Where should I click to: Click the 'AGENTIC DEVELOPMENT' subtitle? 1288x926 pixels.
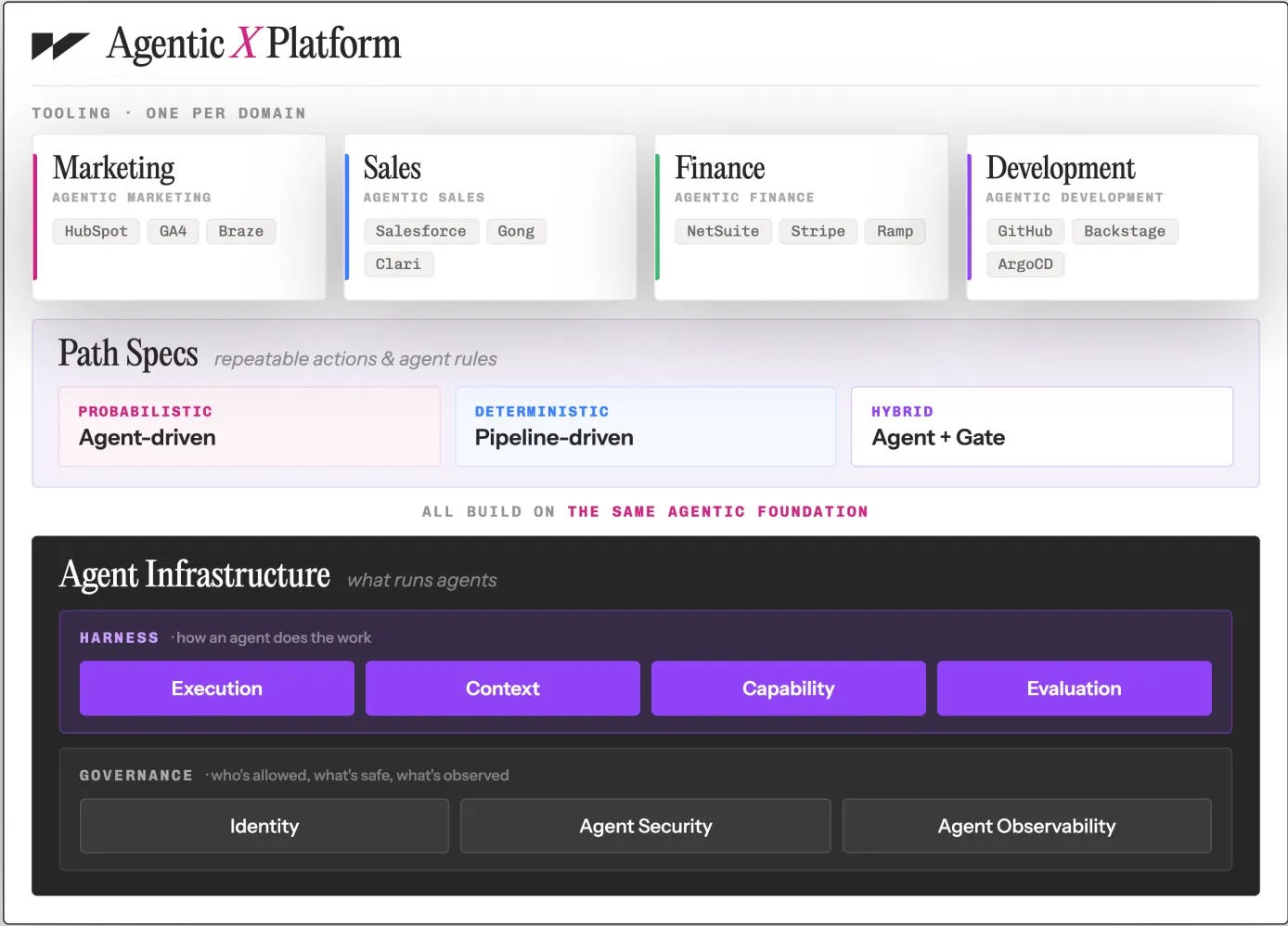click(1075, 198)
